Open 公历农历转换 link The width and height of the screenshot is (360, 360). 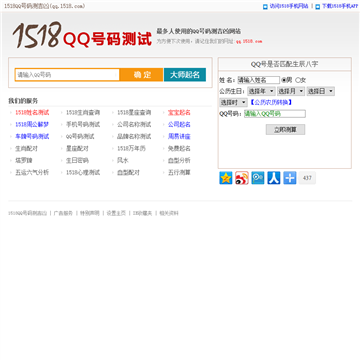pyautogui.click(x=271, y=102)
